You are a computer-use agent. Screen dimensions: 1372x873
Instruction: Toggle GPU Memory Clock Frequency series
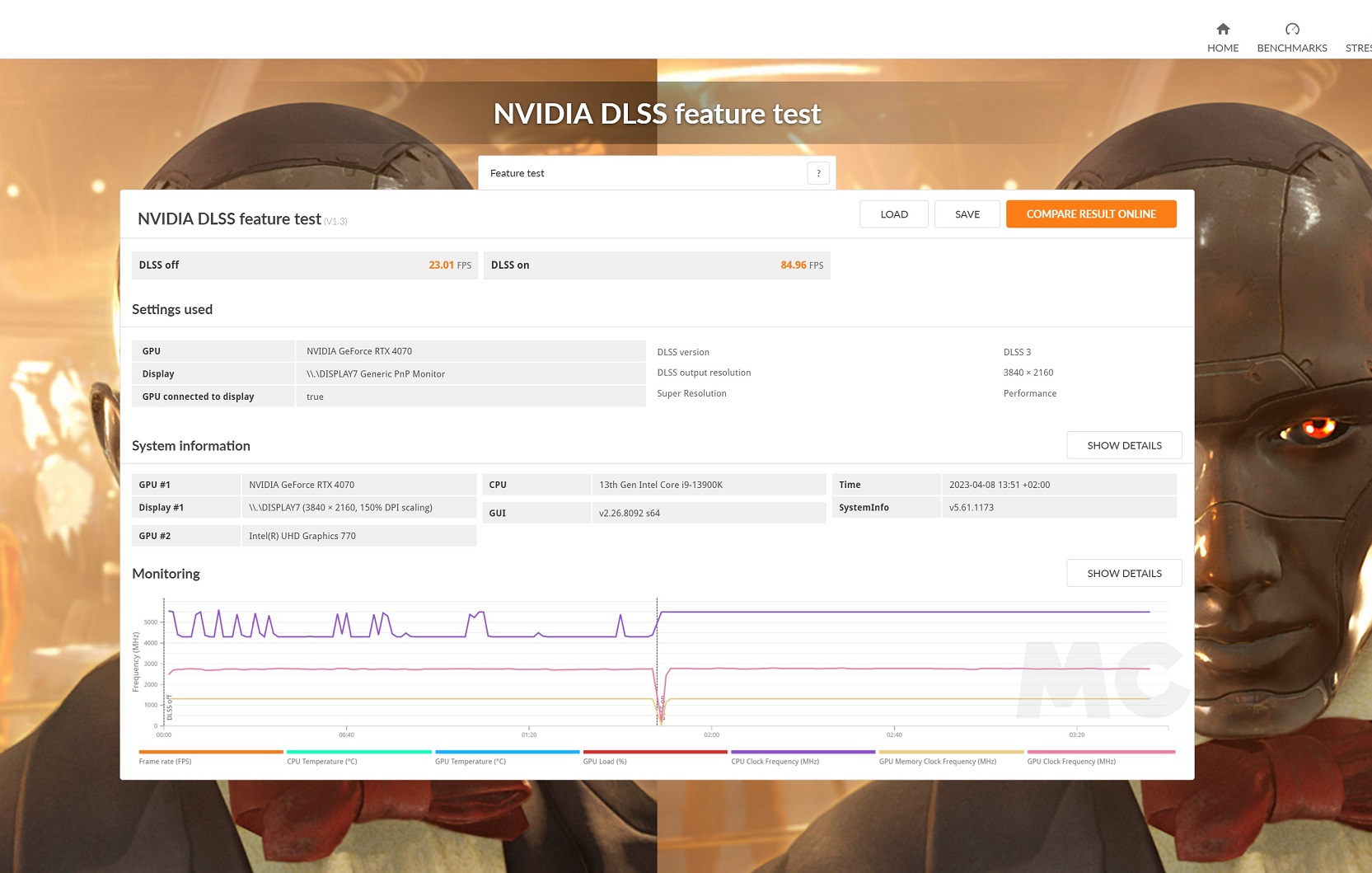[x=937, y=761]
